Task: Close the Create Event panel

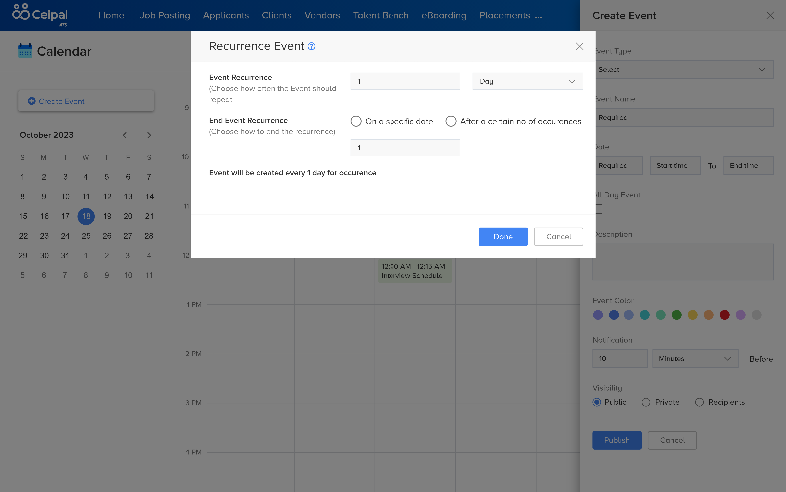Action: [770, 16]
